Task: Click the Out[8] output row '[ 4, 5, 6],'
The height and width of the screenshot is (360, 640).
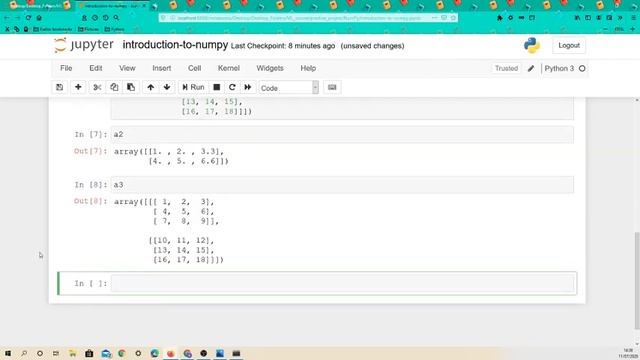Action: (183, 211)
